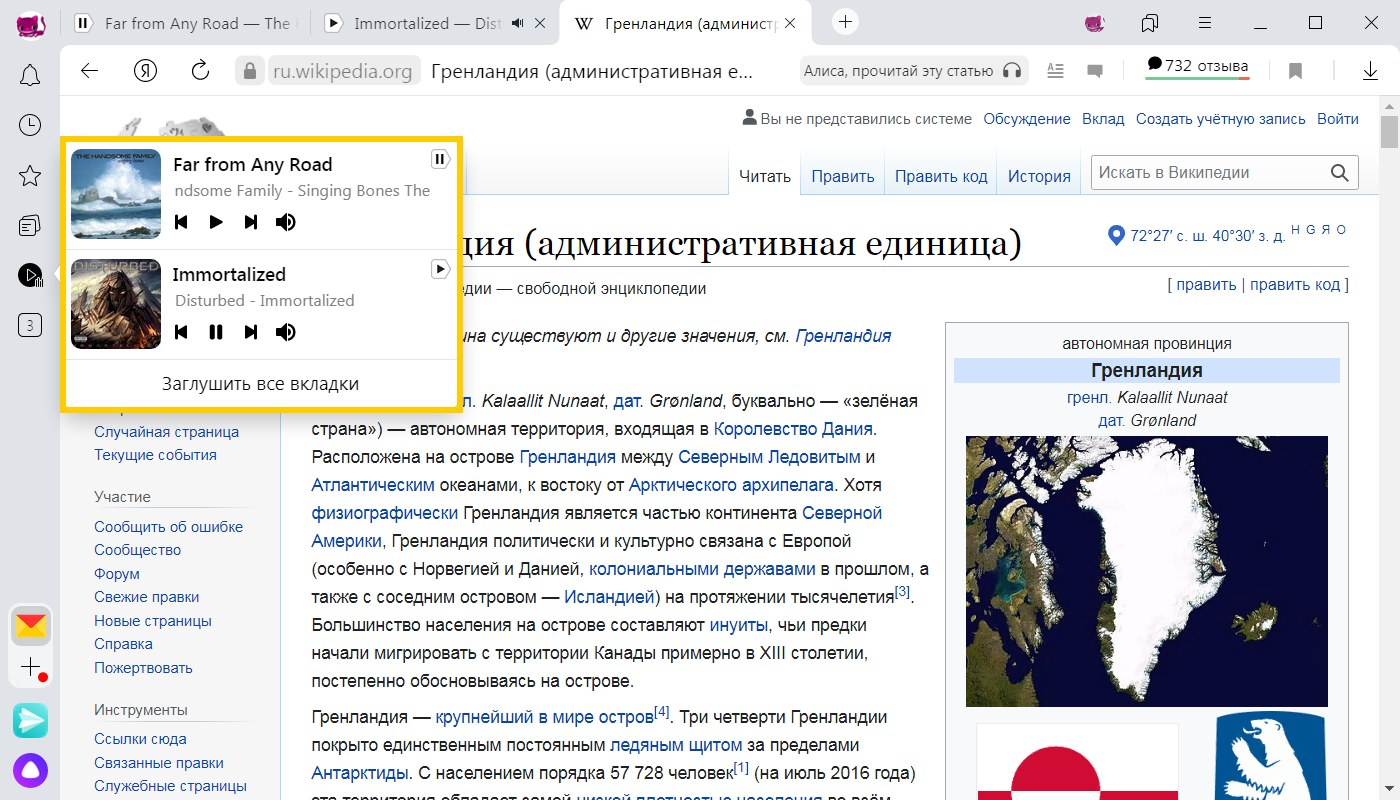Open the Править код tab
This screenshot has width=1400, height=800.
pos(941,176)
